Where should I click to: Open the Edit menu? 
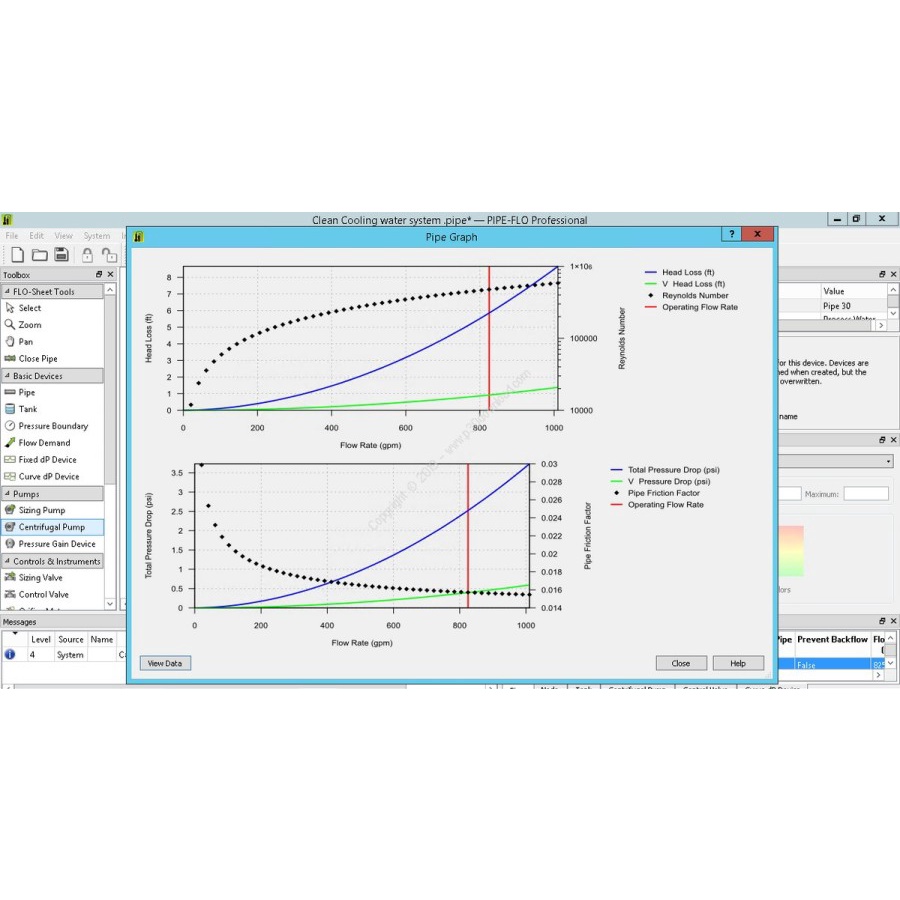pyautogui.click(x=37, y=236)
